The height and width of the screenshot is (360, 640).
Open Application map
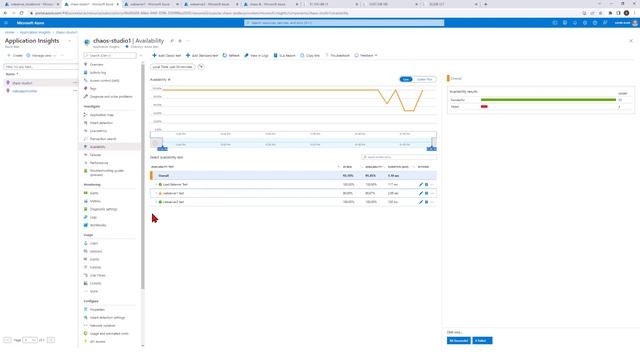coord(102,115)
